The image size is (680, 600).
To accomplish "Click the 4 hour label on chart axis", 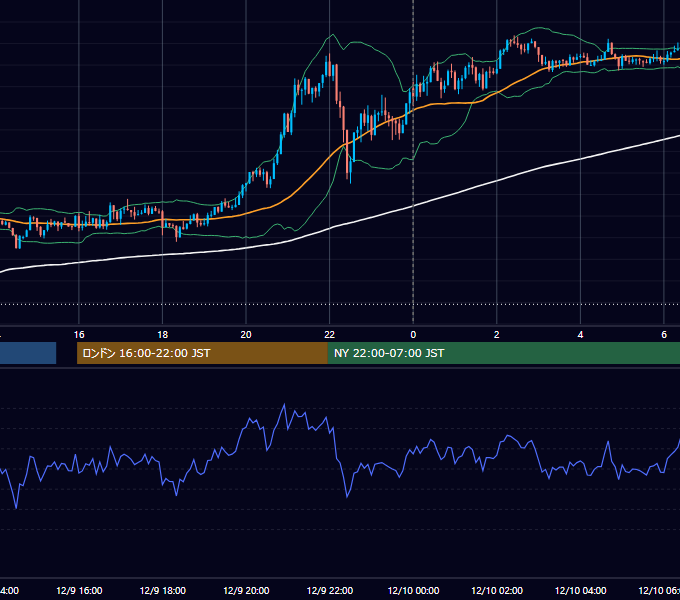I will (x=580, y=335).
